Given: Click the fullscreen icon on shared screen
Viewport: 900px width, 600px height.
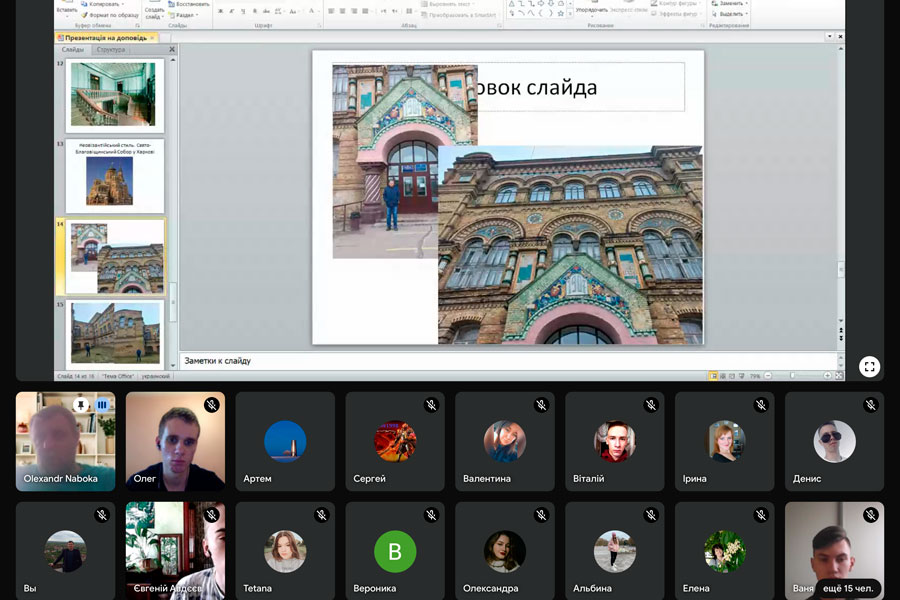Looking at the screenshot, I should coord(869,366).
